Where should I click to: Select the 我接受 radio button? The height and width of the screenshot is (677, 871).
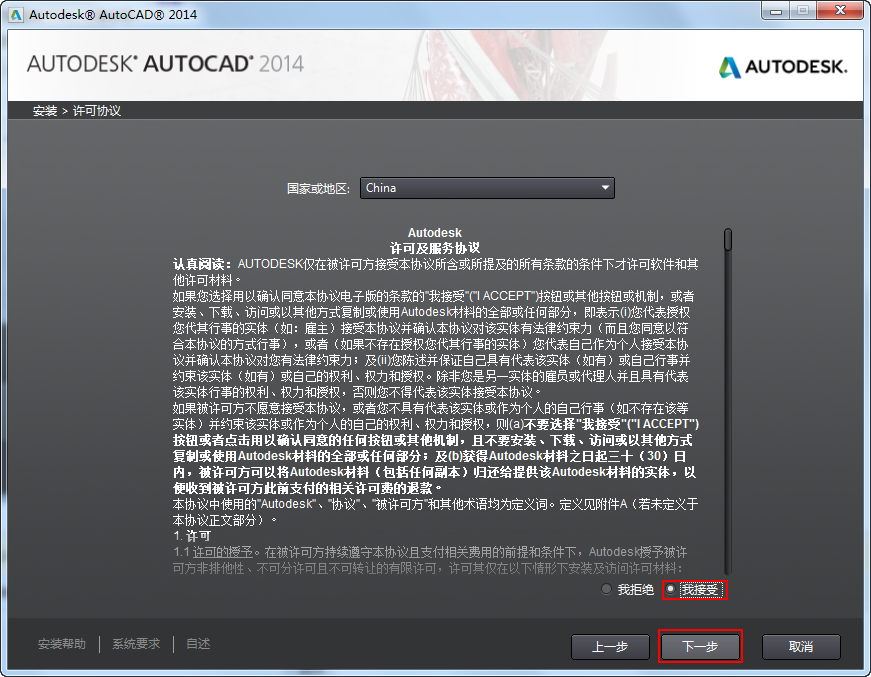669,589
